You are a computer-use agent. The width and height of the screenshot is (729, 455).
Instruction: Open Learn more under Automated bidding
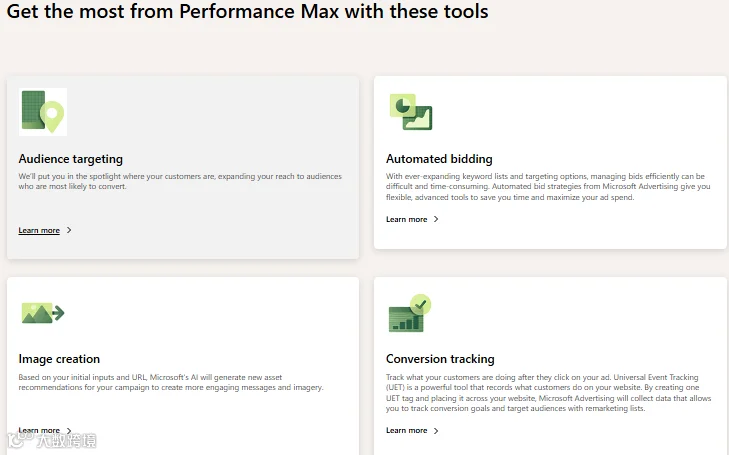(x=406, y=219)
